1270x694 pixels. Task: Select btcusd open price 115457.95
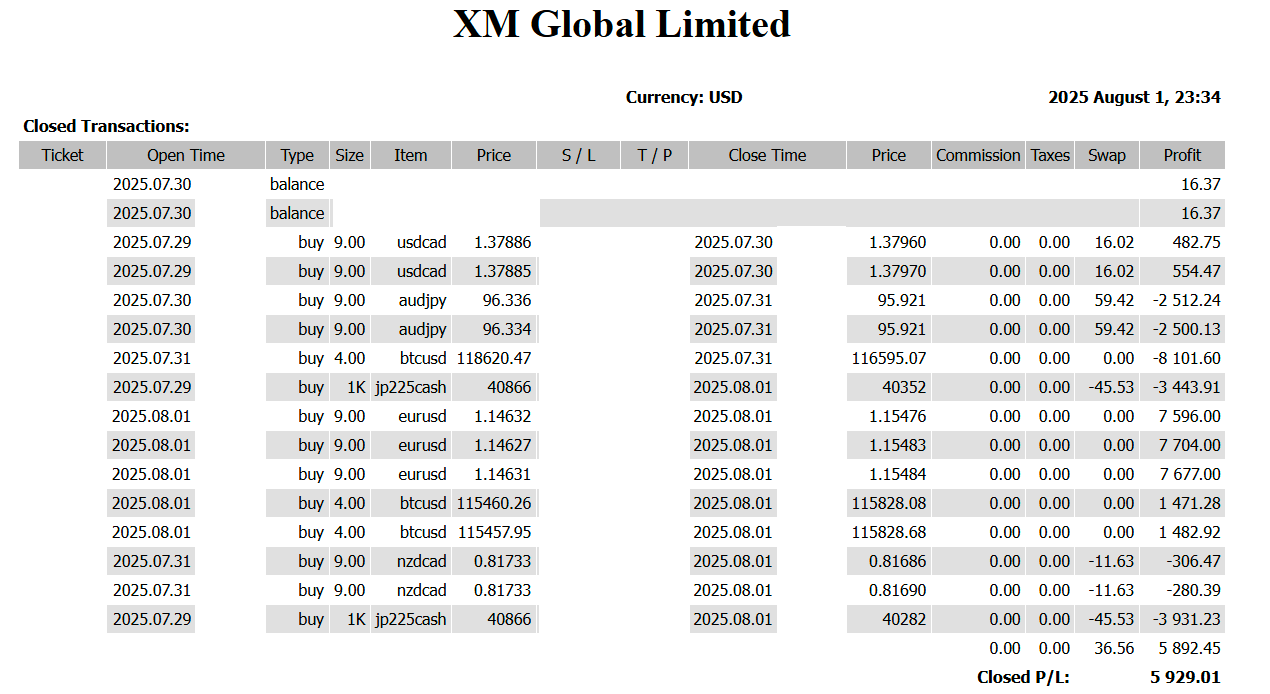tap(494, 532)
